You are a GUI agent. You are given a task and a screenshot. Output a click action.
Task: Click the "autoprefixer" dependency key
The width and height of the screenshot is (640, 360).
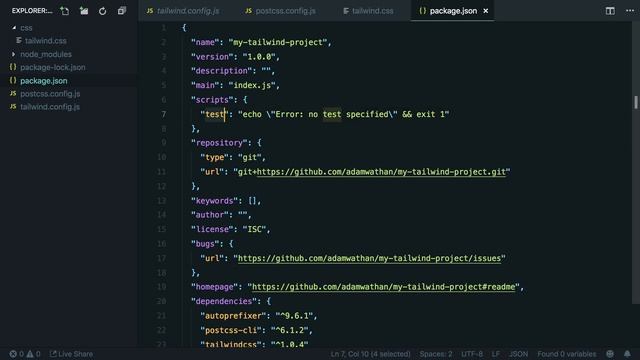pyautogui.click(x=233, y=316)
